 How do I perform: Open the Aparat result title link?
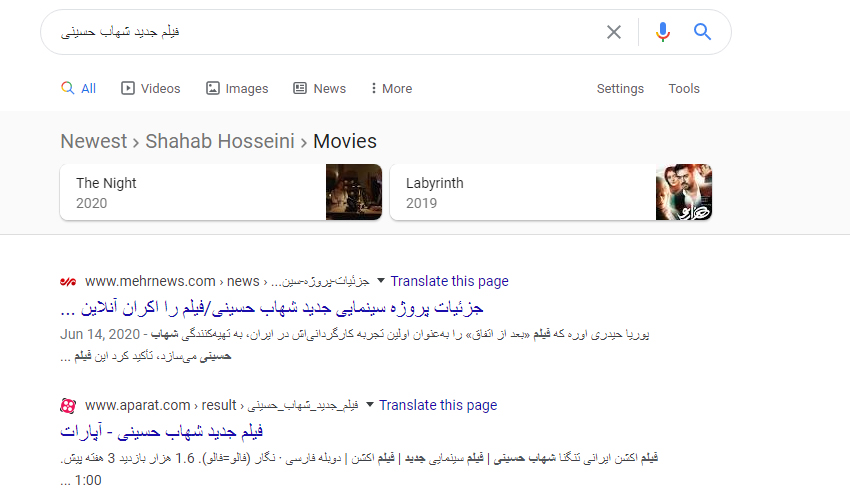[x=162, y=432]
